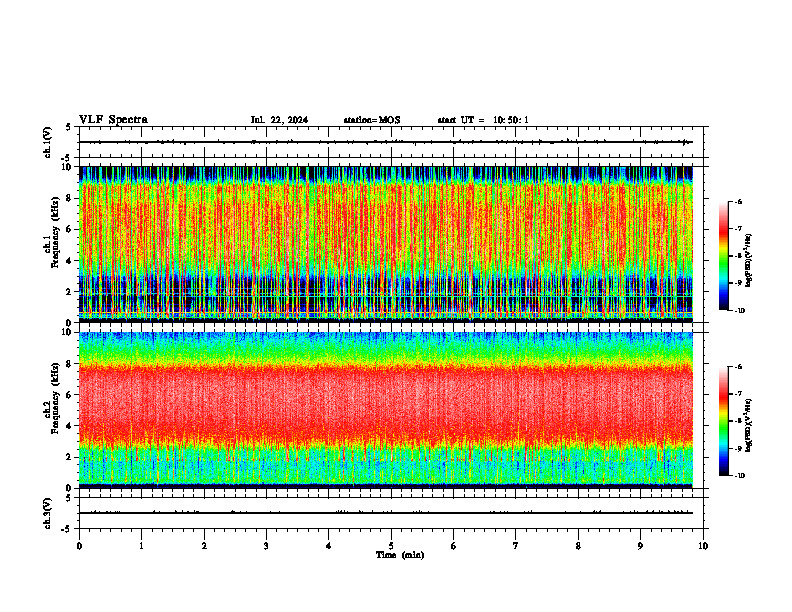Click the "-7" label on lower color bar
792x612 pixels.
738,394
